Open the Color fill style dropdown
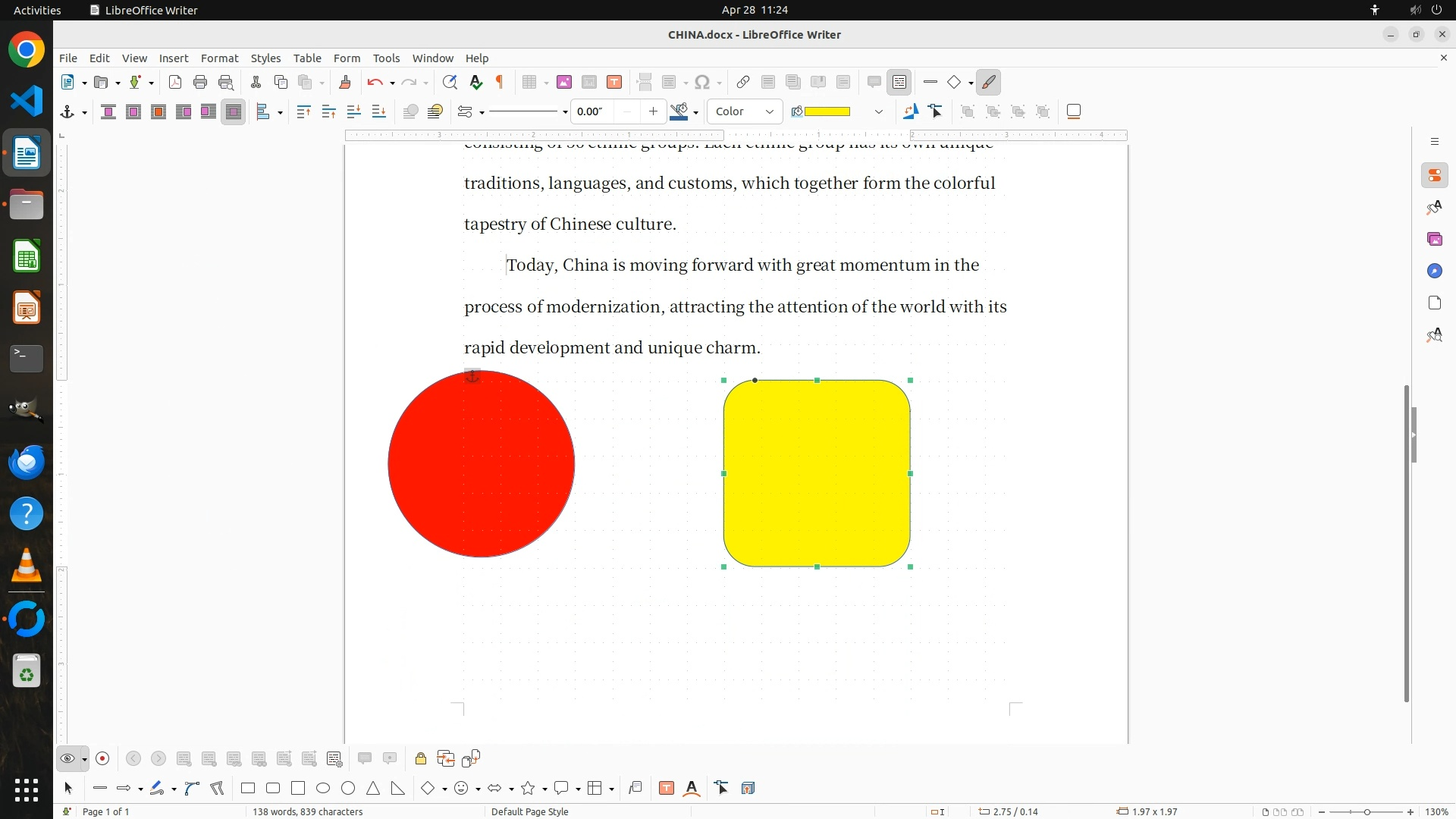This screenshot has height=819, width=1456. (745, 111)
